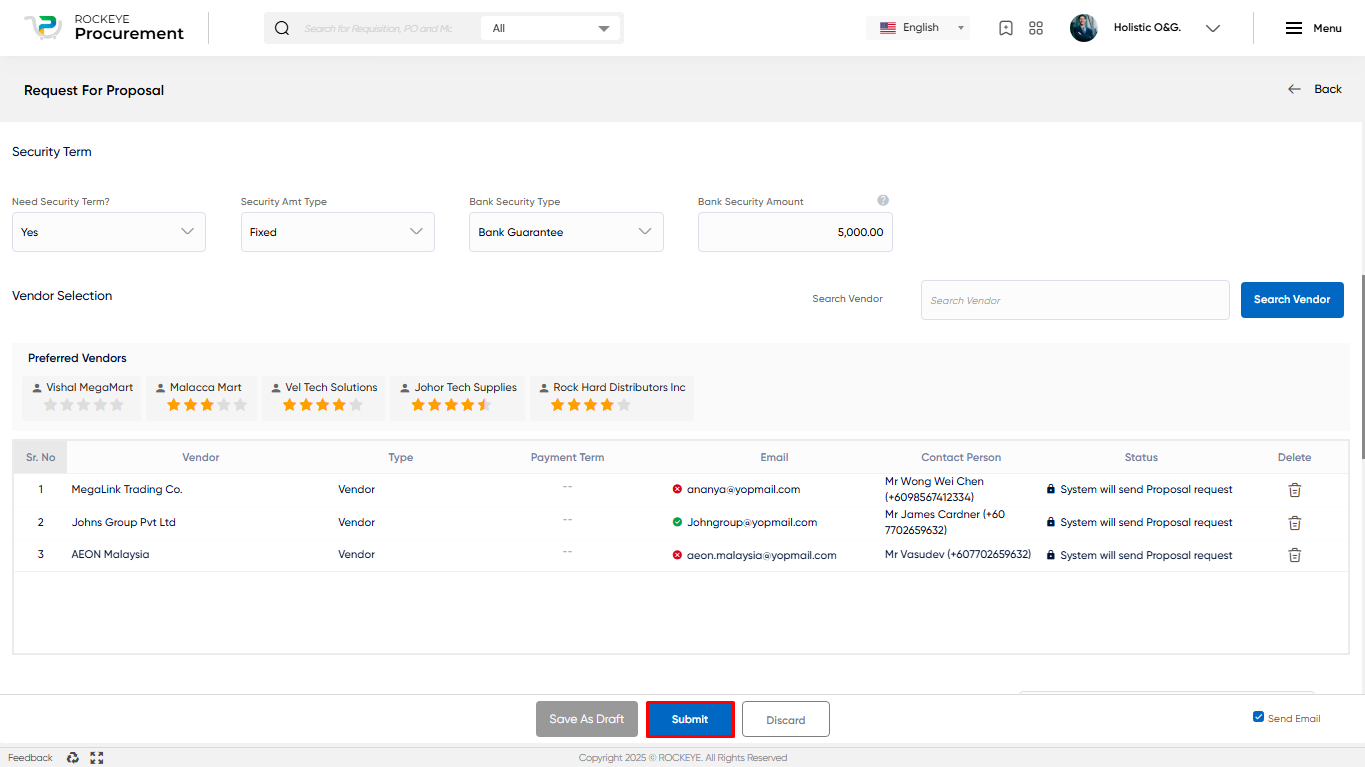Open the apps grid icon
This screenshot has height=767, width=1365.
(1036, 28)
